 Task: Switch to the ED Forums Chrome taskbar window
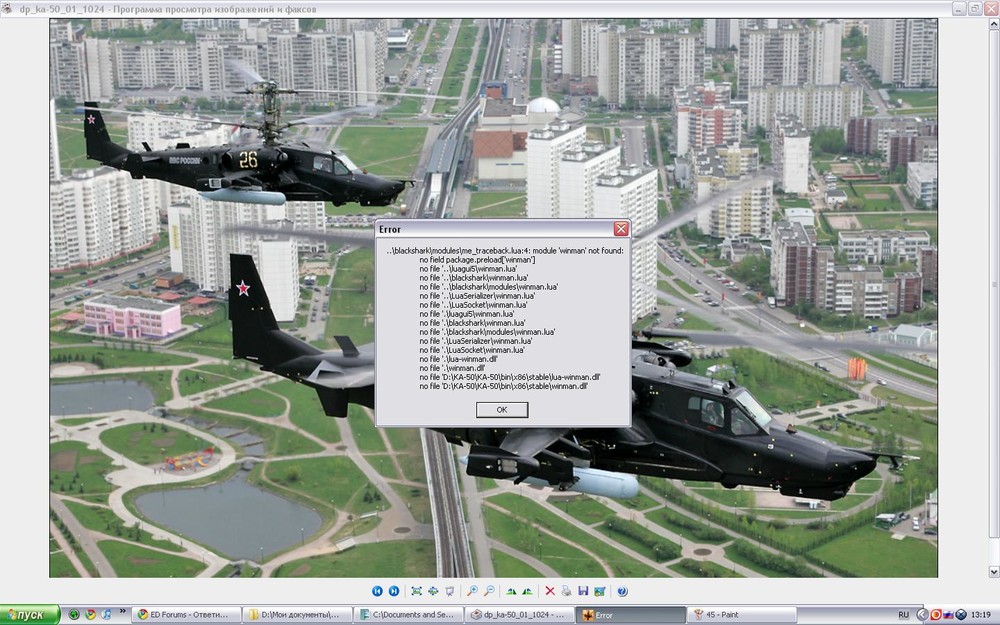(x=186, y=615)
